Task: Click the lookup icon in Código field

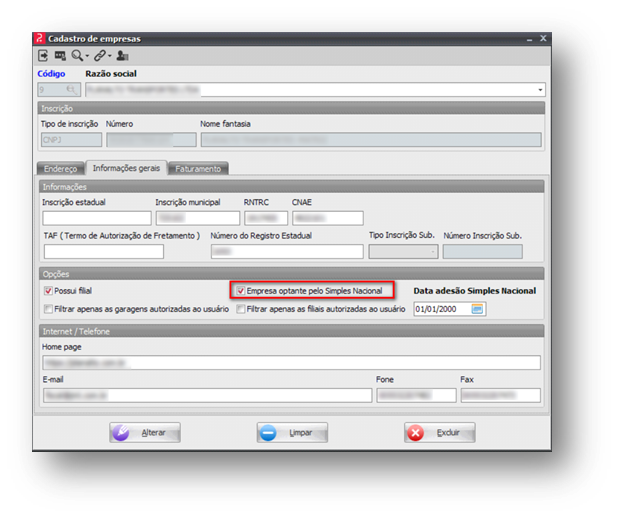Action: [71, 89]
